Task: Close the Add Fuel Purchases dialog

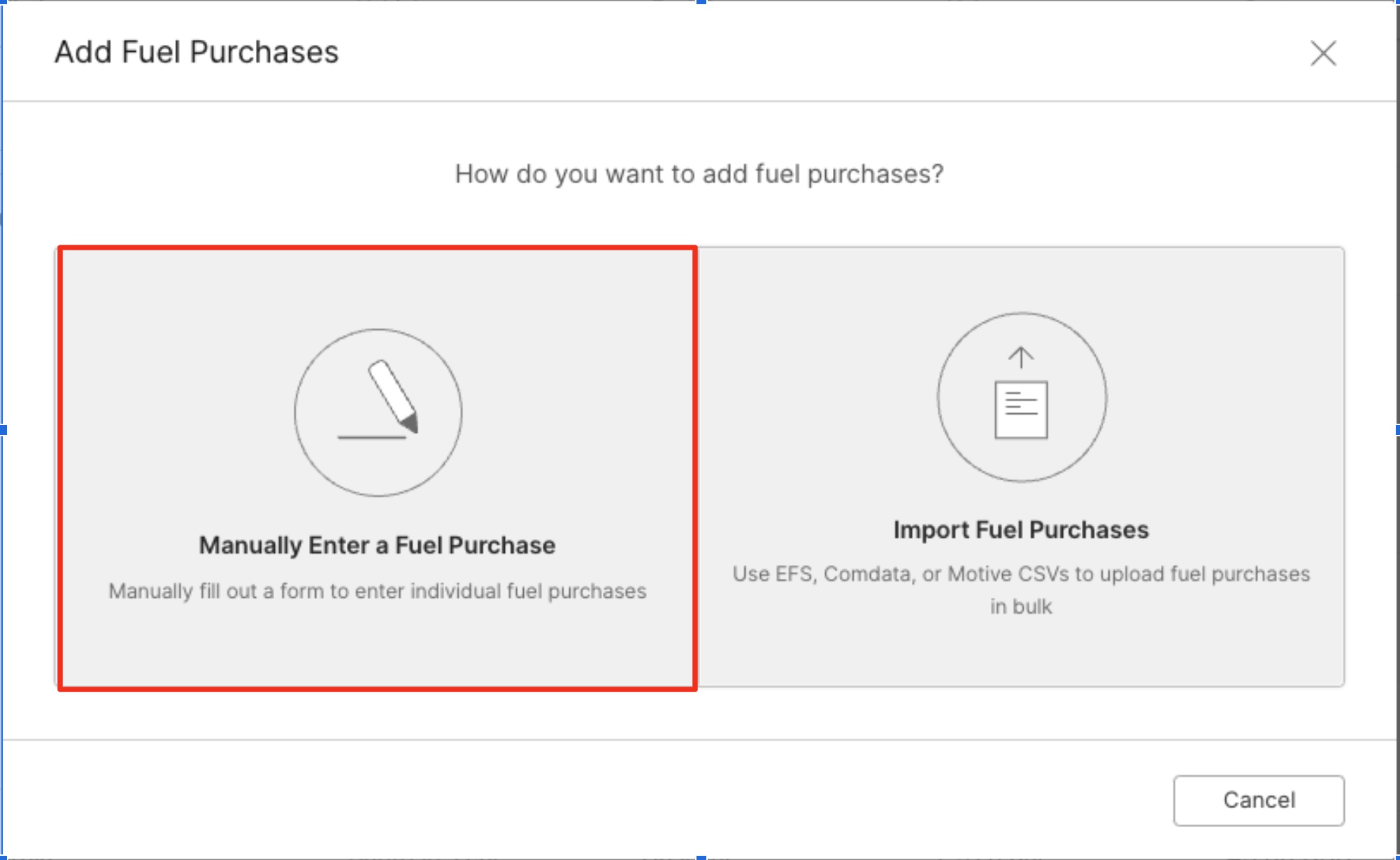Action: tap(1322, 53)
